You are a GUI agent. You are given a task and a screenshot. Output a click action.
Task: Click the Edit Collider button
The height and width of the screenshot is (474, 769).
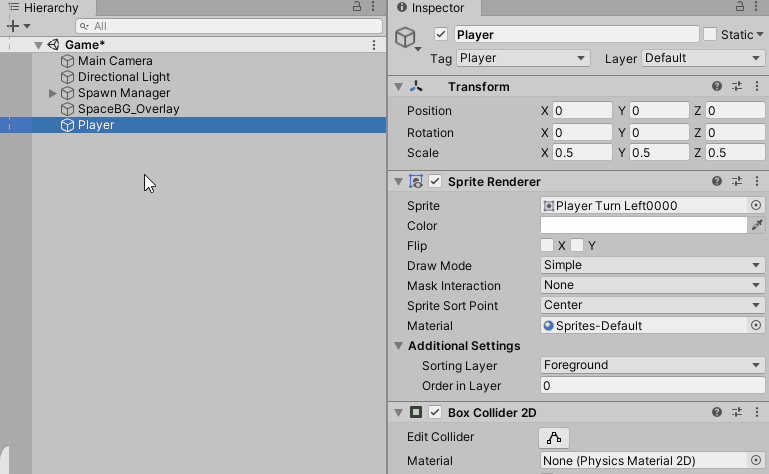pyautogui.click(x=554, y=438)
